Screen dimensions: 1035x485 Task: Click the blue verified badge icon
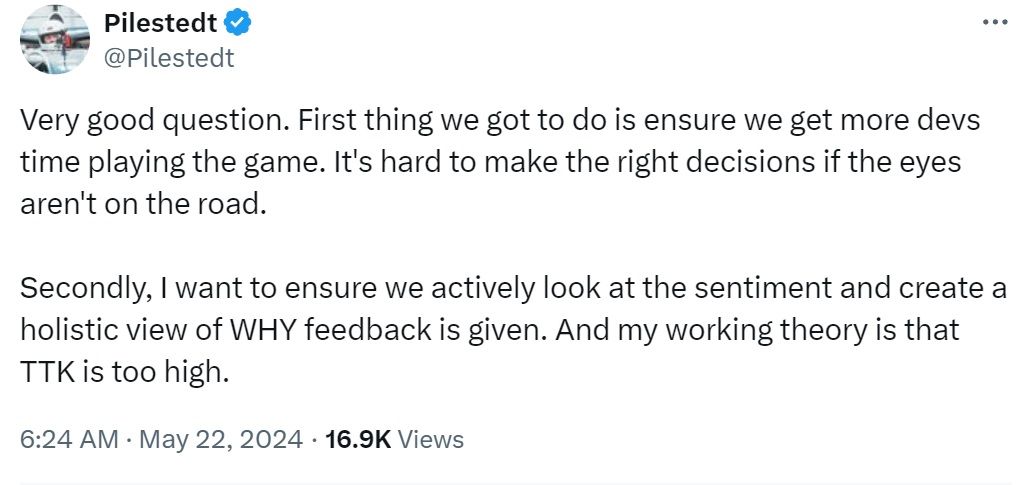tap(236, 21)
